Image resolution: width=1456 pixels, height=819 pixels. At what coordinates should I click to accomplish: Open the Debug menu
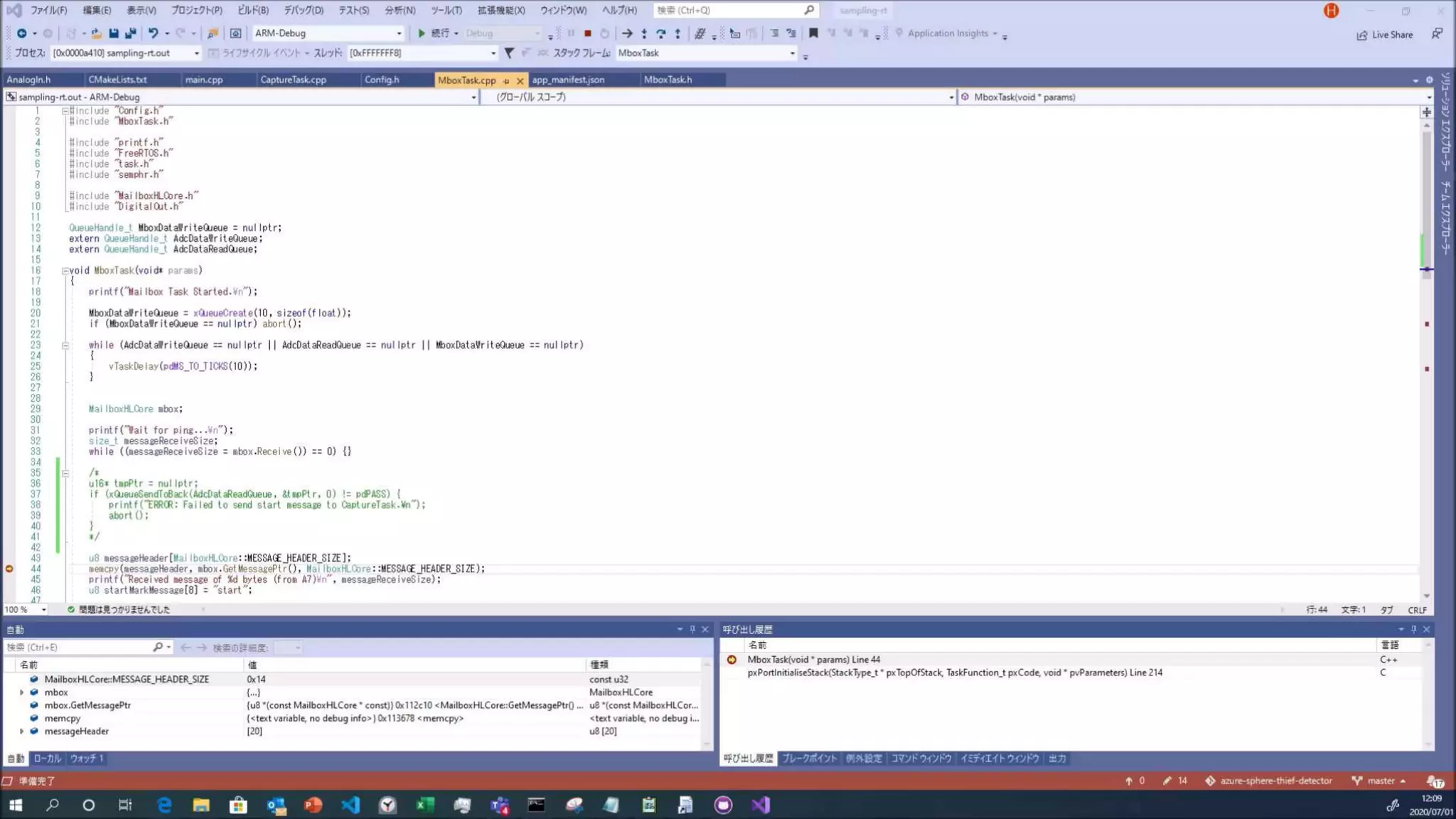[x=304, y=10]
